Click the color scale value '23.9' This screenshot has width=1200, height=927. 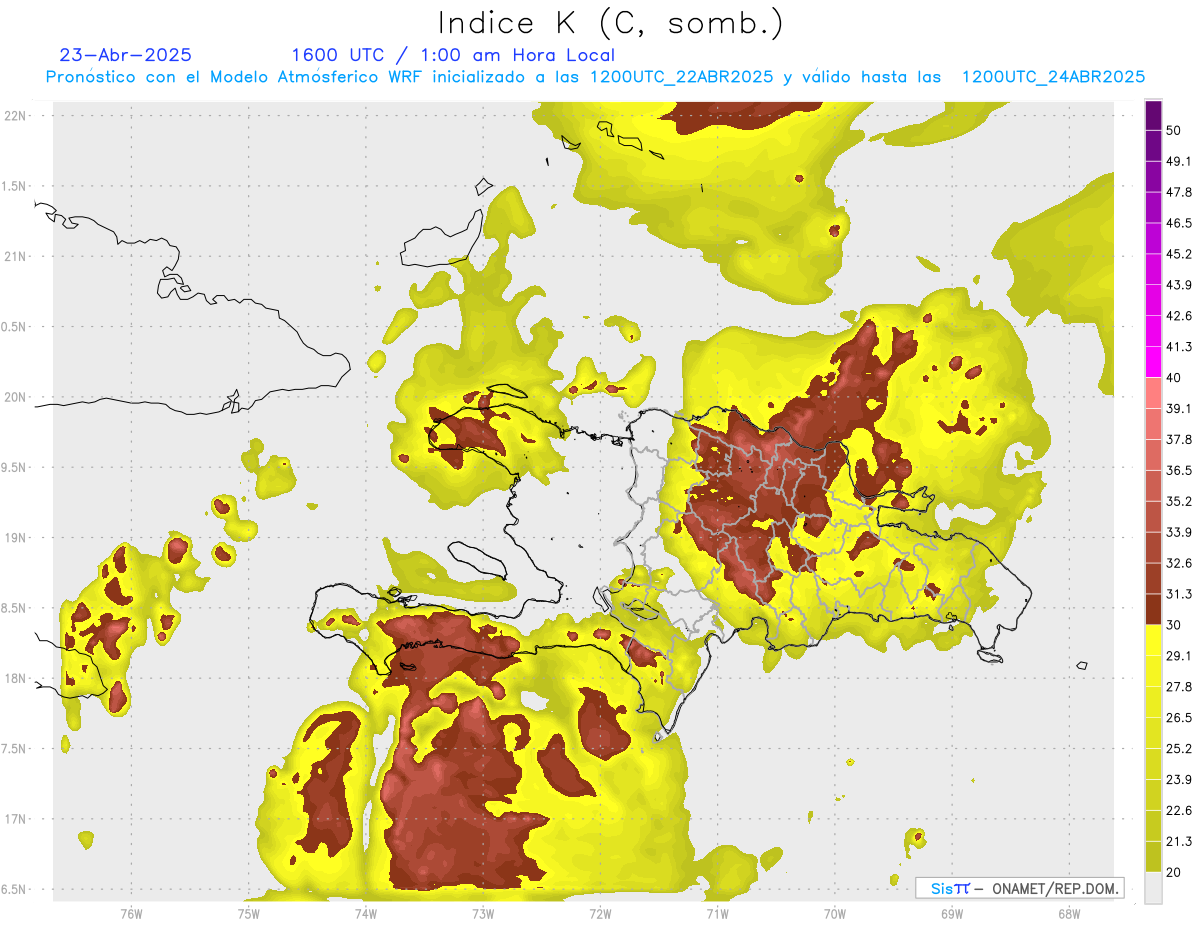(x=1179, y=780)
